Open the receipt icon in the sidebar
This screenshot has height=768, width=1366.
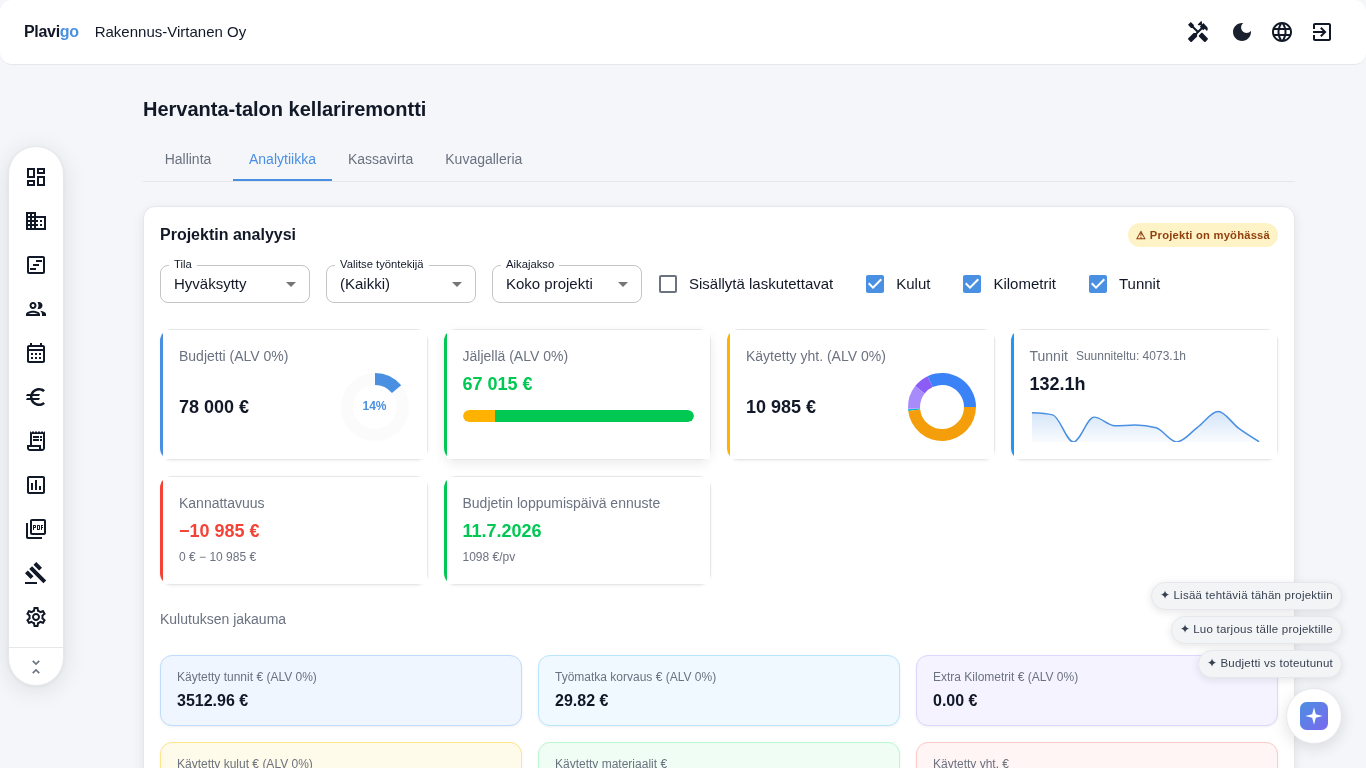[36, 441]
